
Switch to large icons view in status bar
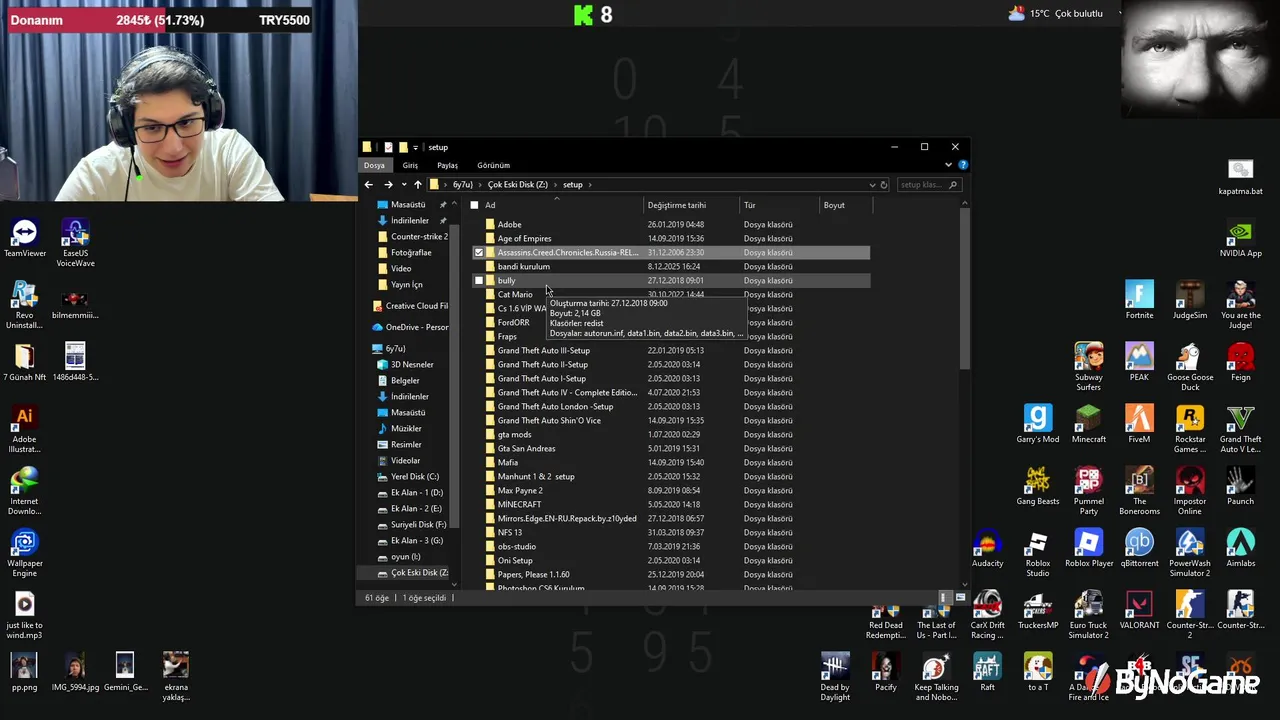coord(960,598)
